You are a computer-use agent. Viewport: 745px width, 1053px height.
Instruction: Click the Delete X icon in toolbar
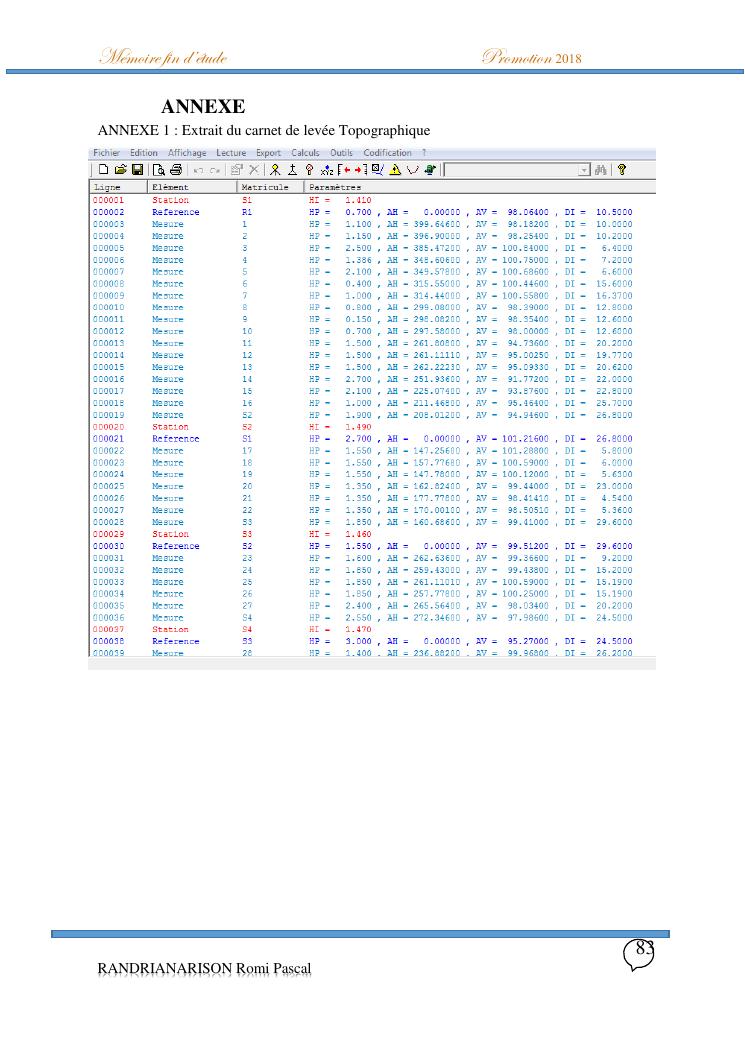[x=254, y=170]
